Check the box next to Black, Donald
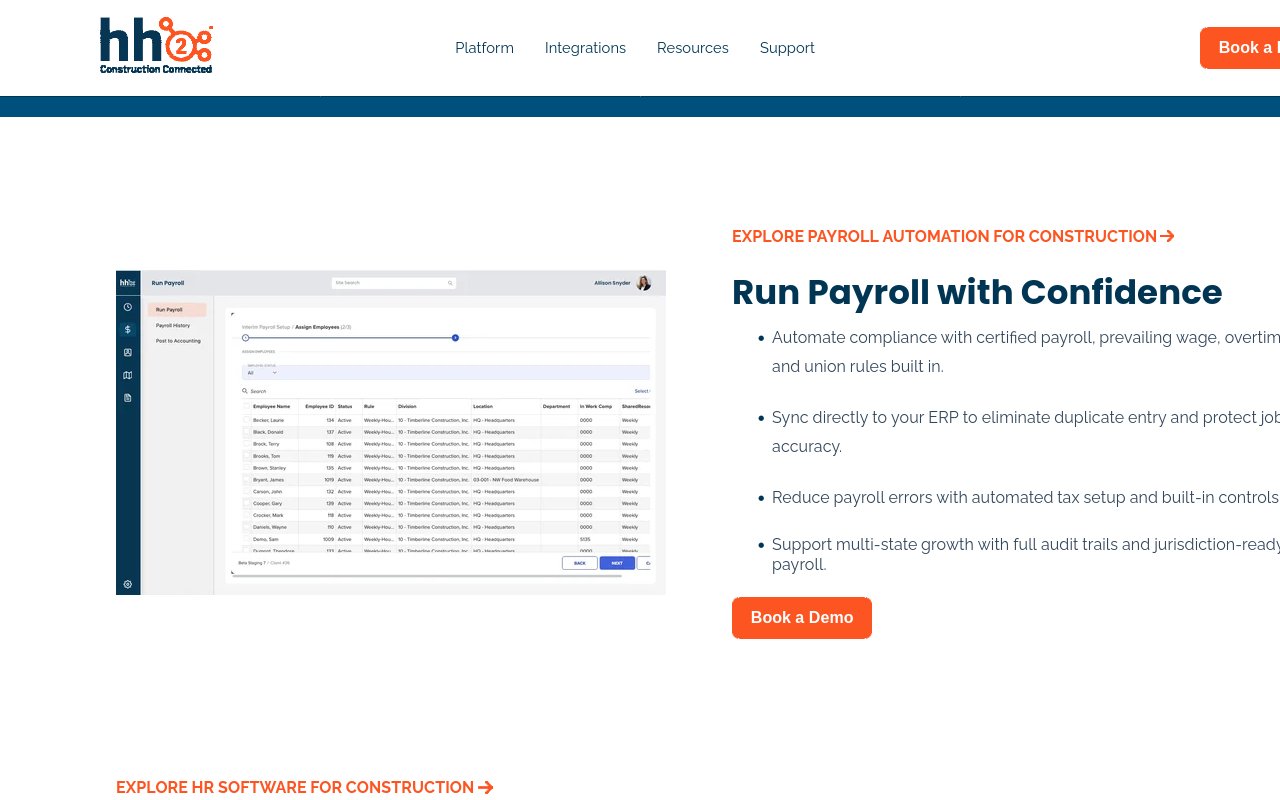The width and height of the screenshot is (1280, 800). (x=247, y=432)
